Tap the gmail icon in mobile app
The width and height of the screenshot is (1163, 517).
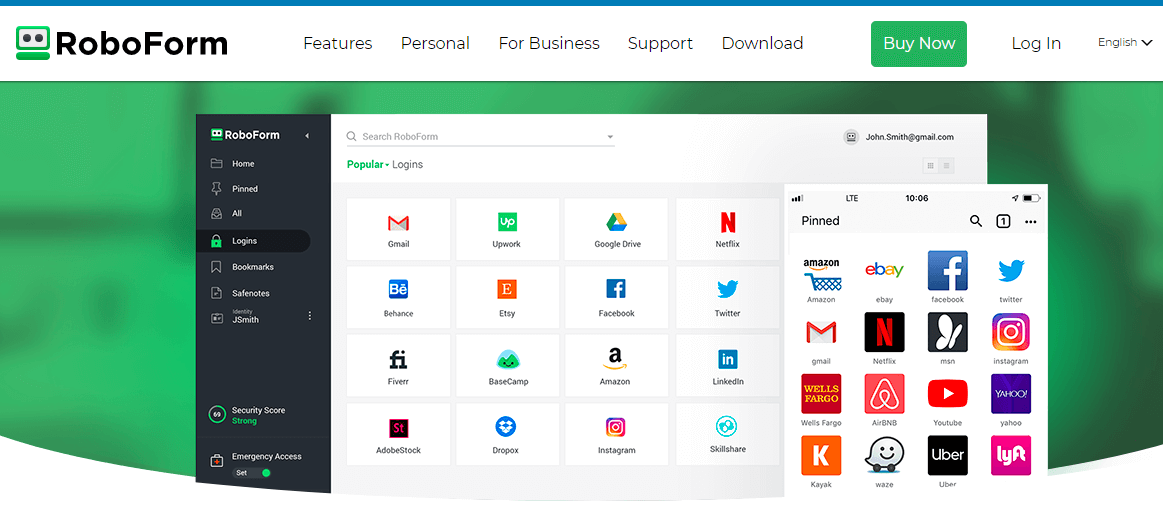821,332
